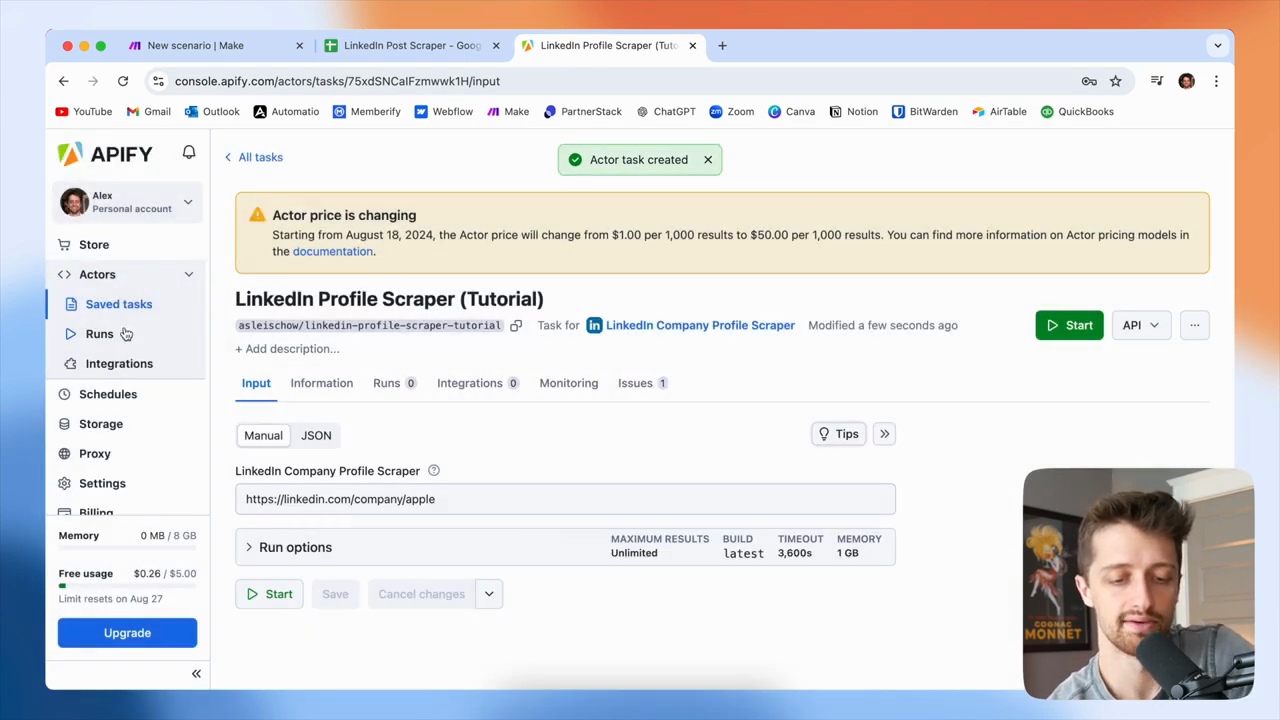Click the Upgrade button
Image resolution: width=1280 pixels, height=720 pixels.
[127, 633]
